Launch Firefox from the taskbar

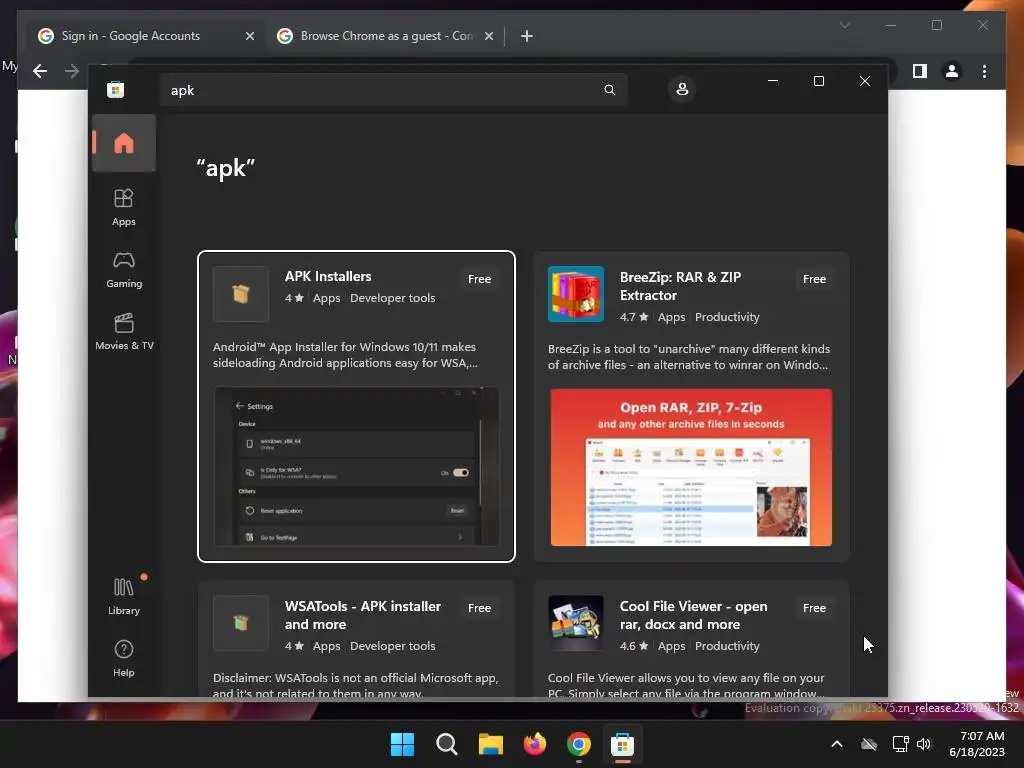[535, 744]
